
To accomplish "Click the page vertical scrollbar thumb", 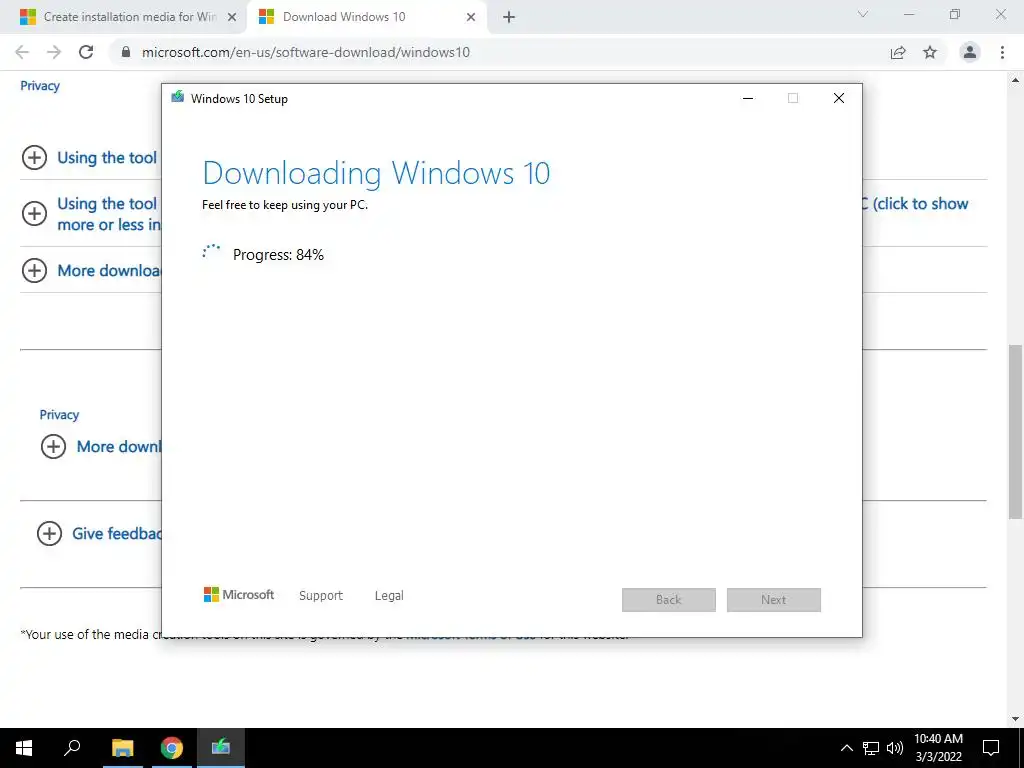I will click(1016, 431).
